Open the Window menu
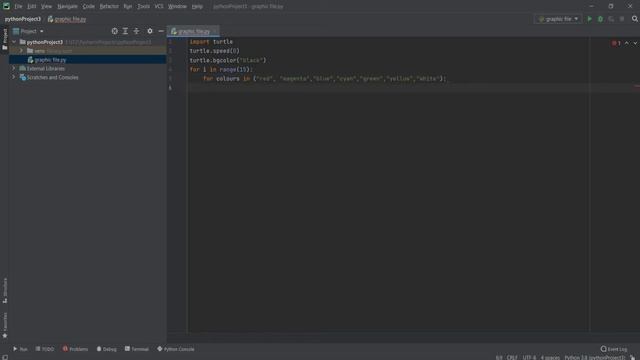Image resolution: width=640 pixels, height=360 pixels. 177,6
